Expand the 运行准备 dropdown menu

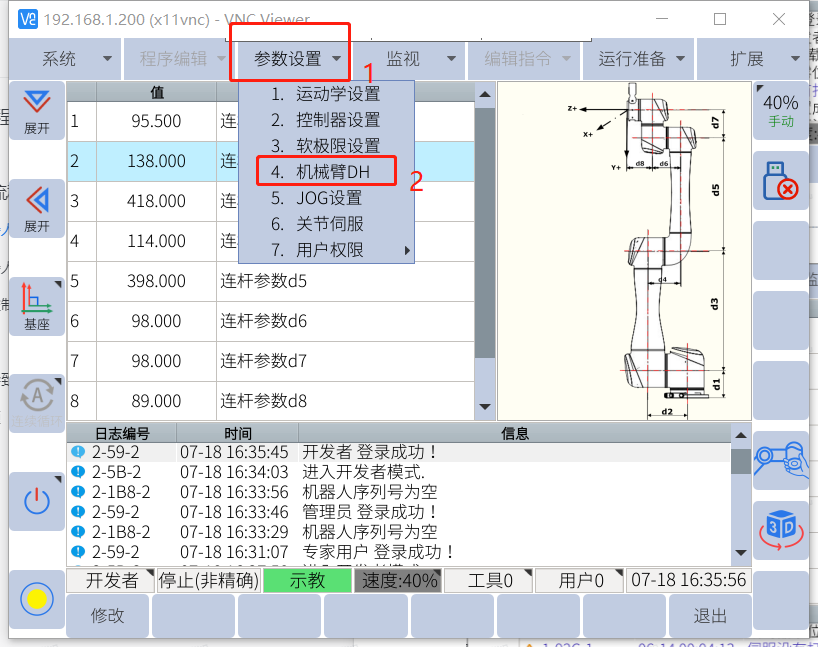click(640, 59)
